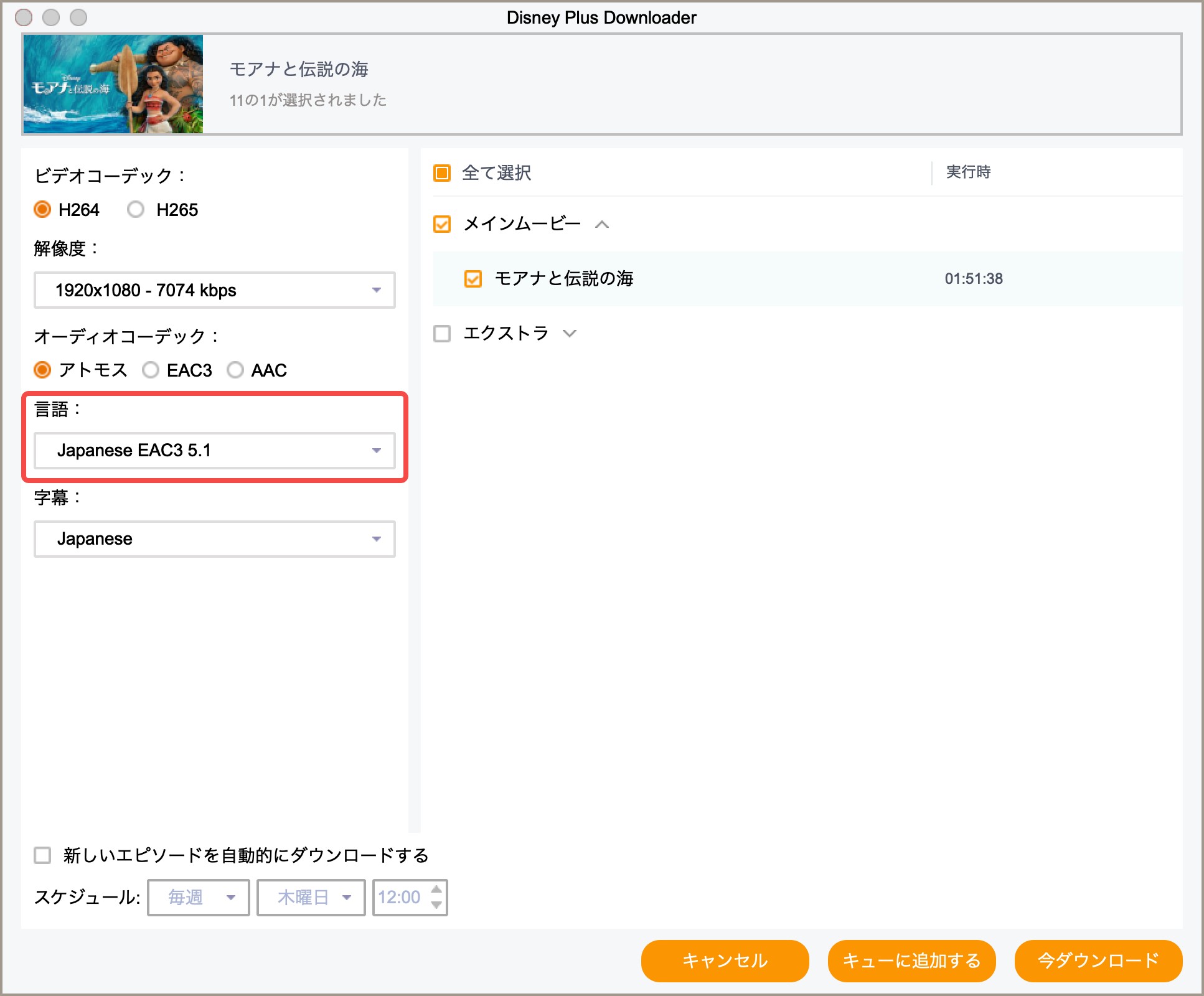This screenshot has width=1204, height=996.
Task: Expand the エクストラ section chevron
Action: click(570, 334)
